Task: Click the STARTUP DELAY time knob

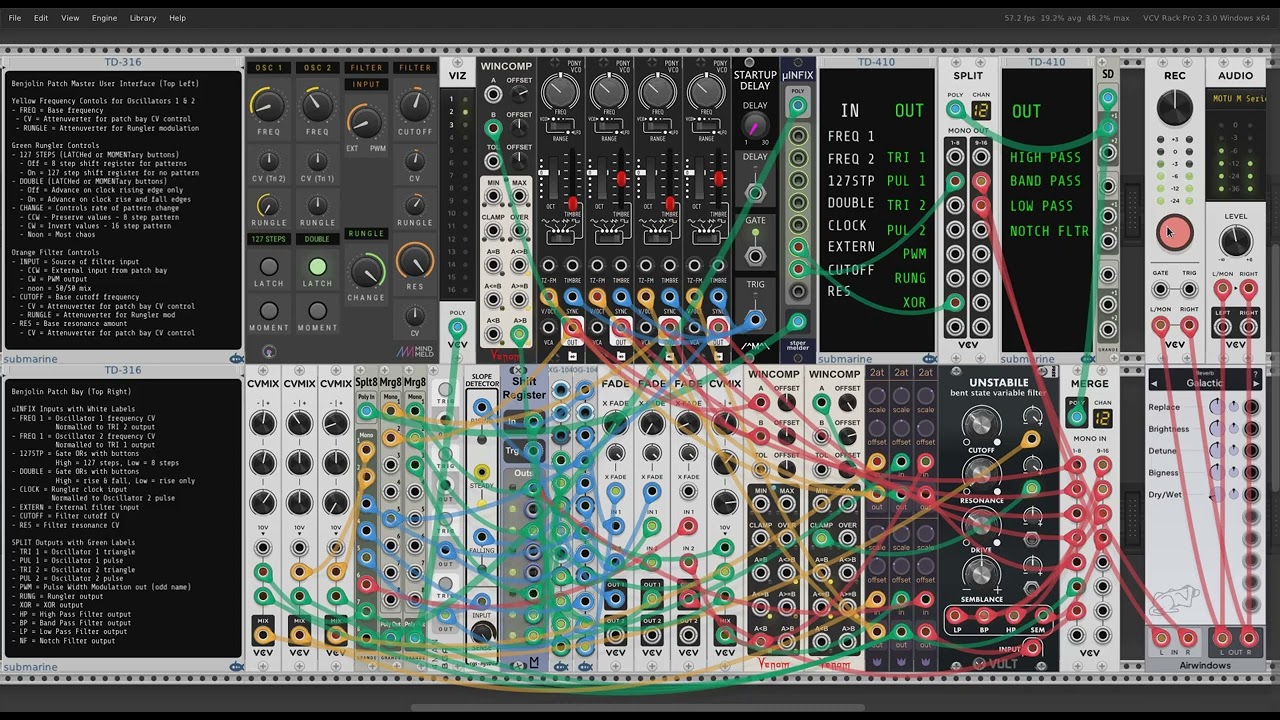Action: pyautogui.click(x=755, y=126)
